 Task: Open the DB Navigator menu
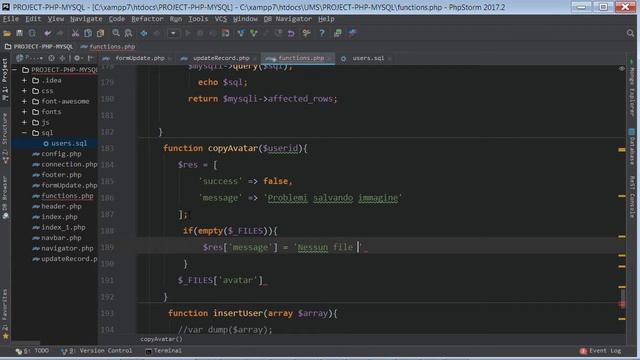(287, 19)
